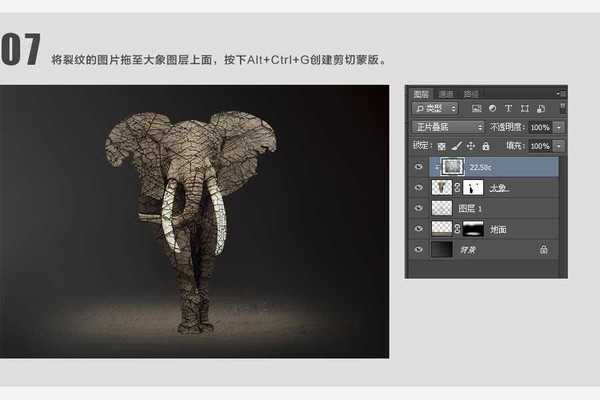Hide the 22.58c layer eye icon
This screenshot has width=600, height=400.
tap(418, 167)
